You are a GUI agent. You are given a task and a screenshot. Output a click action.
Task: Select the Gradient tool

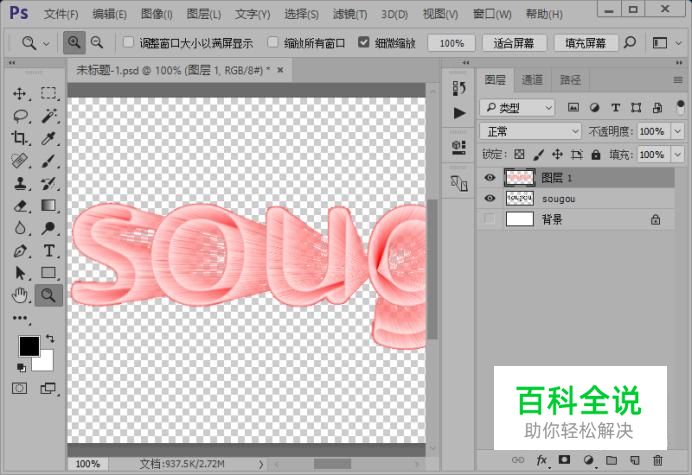click(48, 205)
